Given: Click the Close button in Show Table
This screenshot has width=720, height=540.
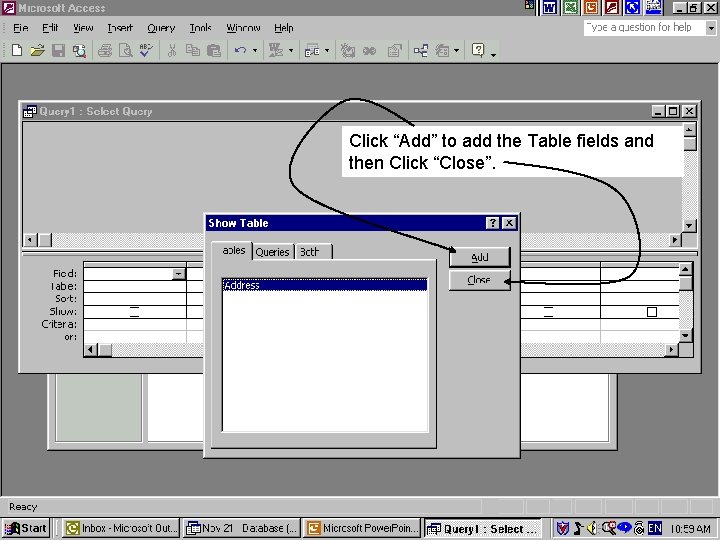Looking at the screenshot, I should tap(479, 280).
